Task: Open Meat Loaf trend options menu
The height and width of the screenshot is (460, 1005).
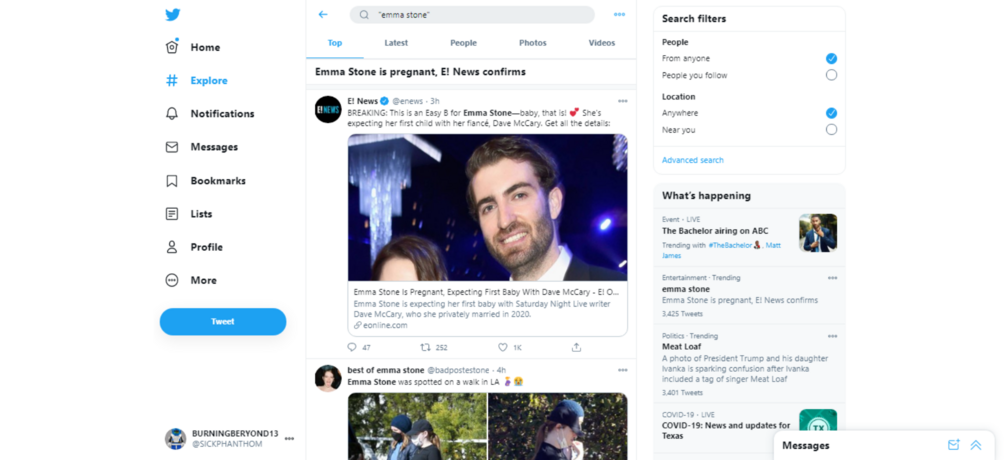Action: point(832,336)
